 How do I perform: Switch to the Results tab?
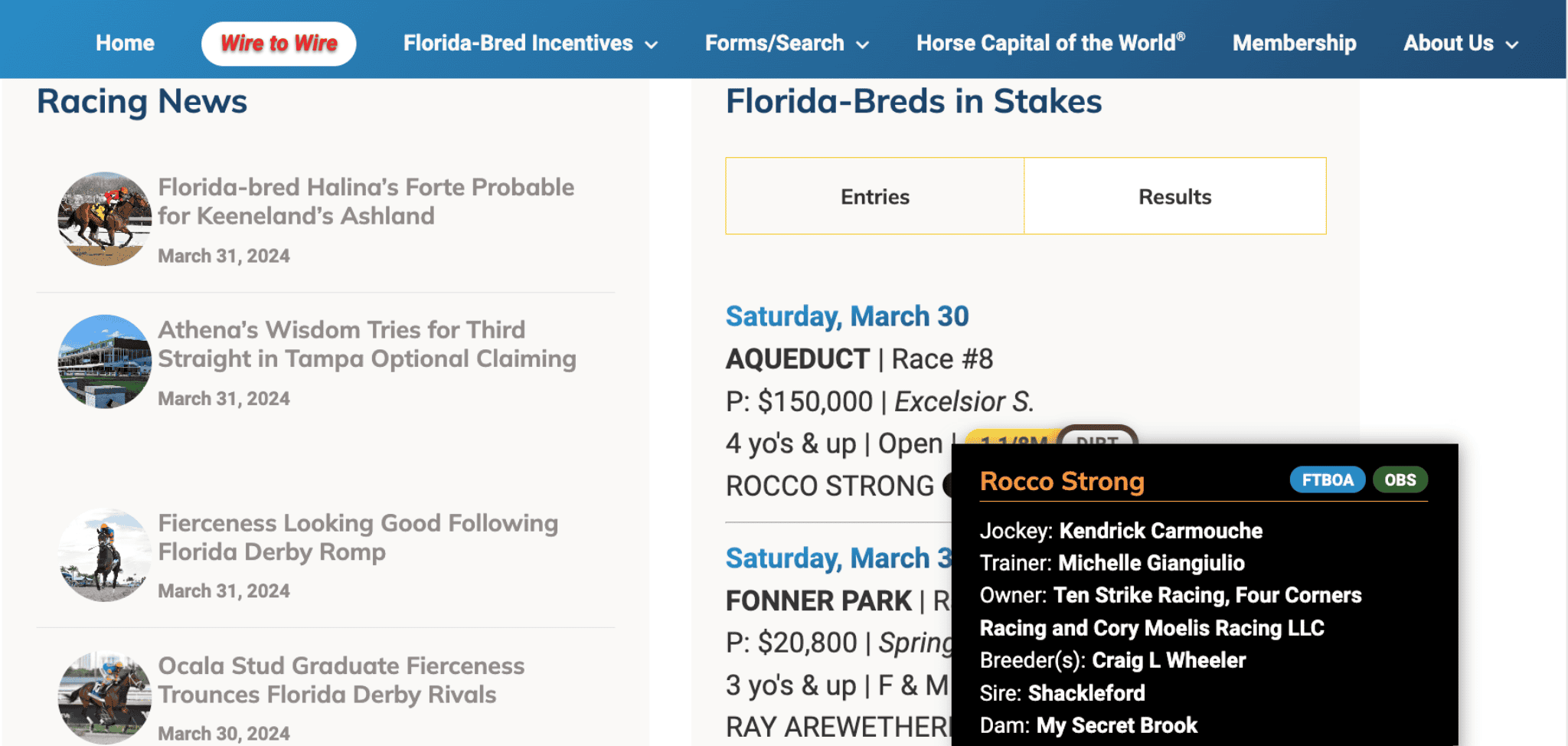tap(1175, 196)
